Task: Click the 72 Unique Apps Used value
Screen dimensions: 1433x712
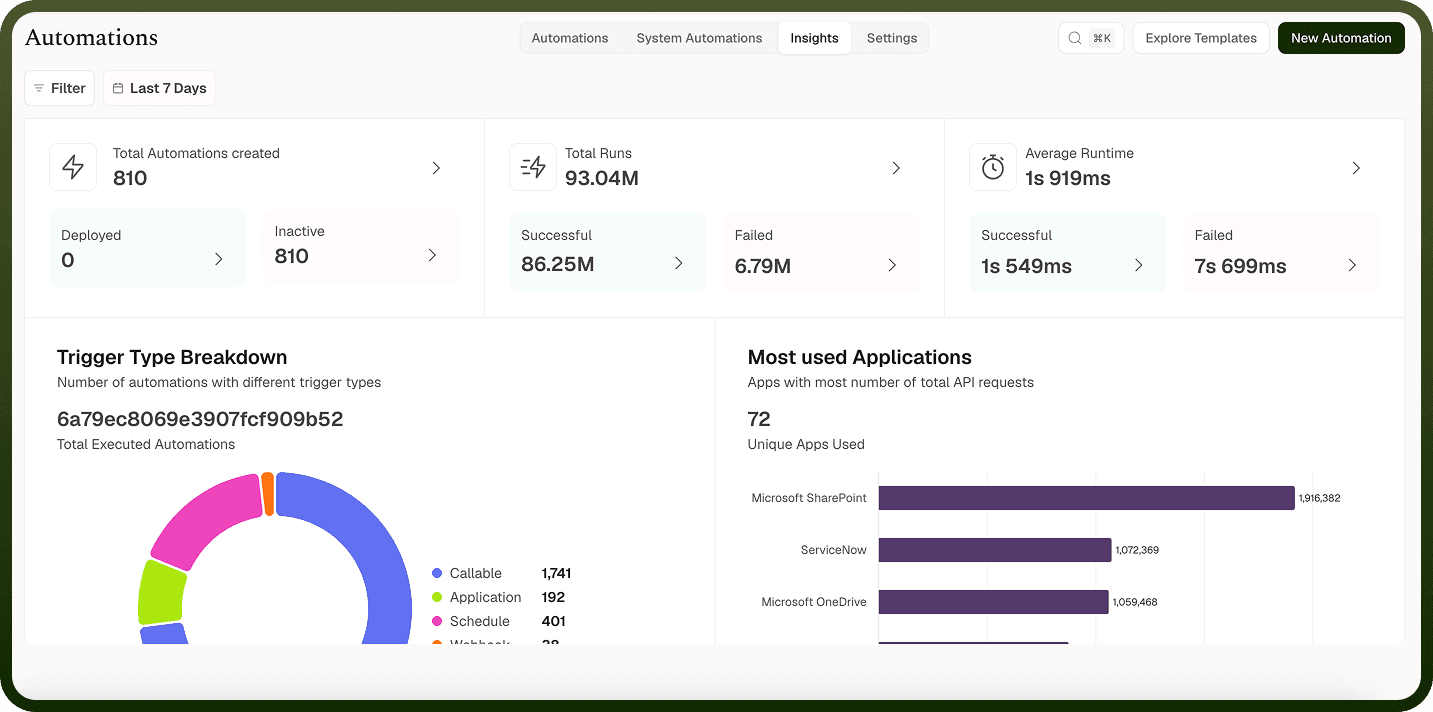Action: point(759,419)
